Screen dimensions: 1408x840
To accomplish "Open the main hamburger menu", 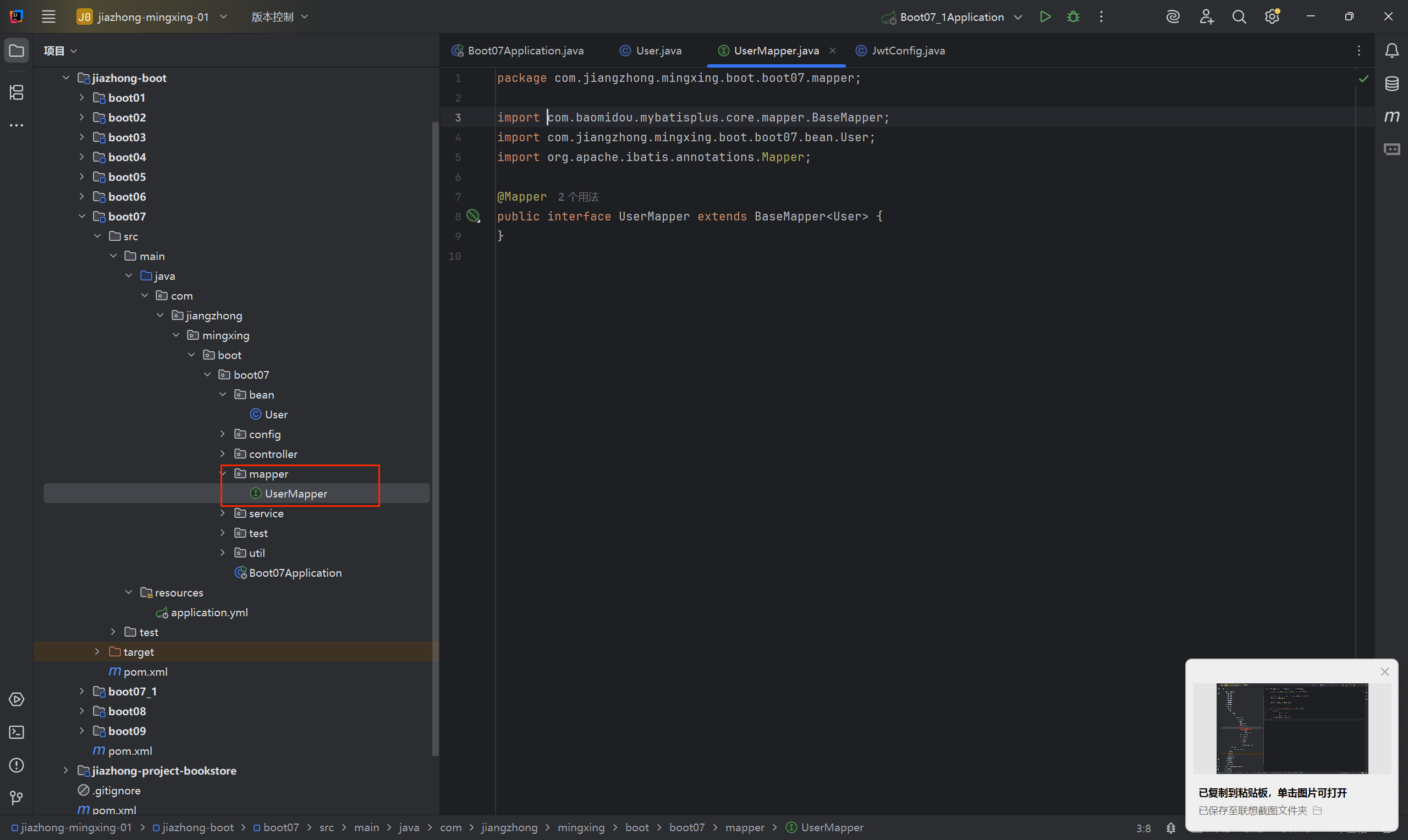I will pos(49,17).
